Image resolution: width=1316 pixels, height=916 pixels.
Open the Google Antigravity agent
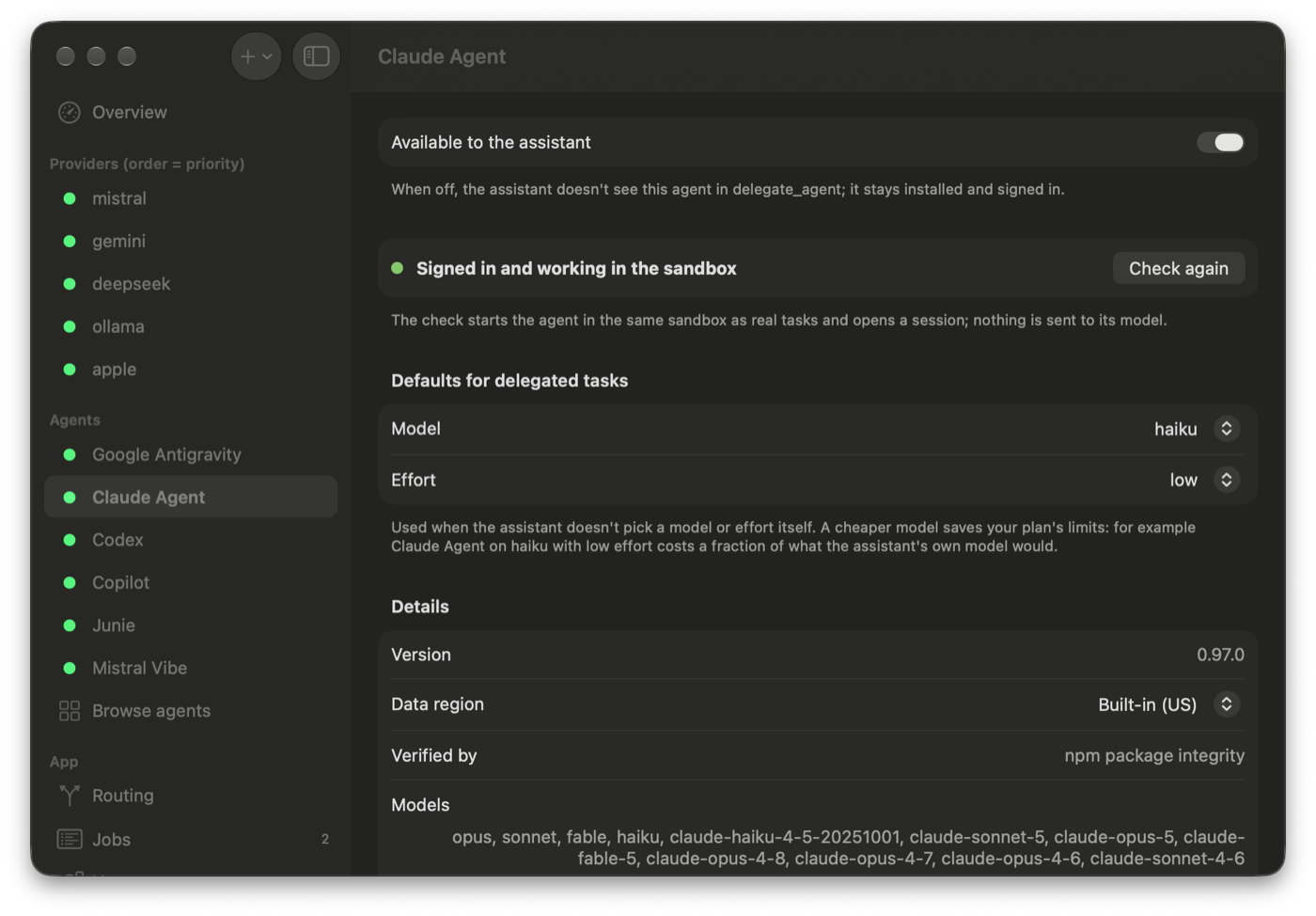pos(191,455)
